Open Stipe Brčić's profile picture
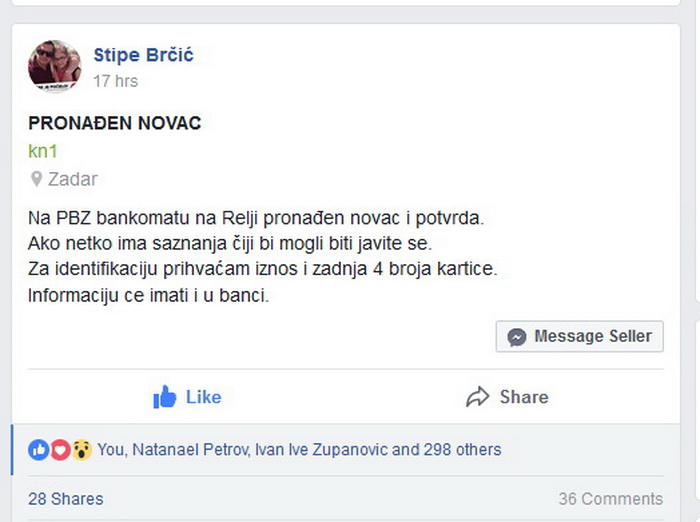The image size is (700, 522). coord(54,66)
